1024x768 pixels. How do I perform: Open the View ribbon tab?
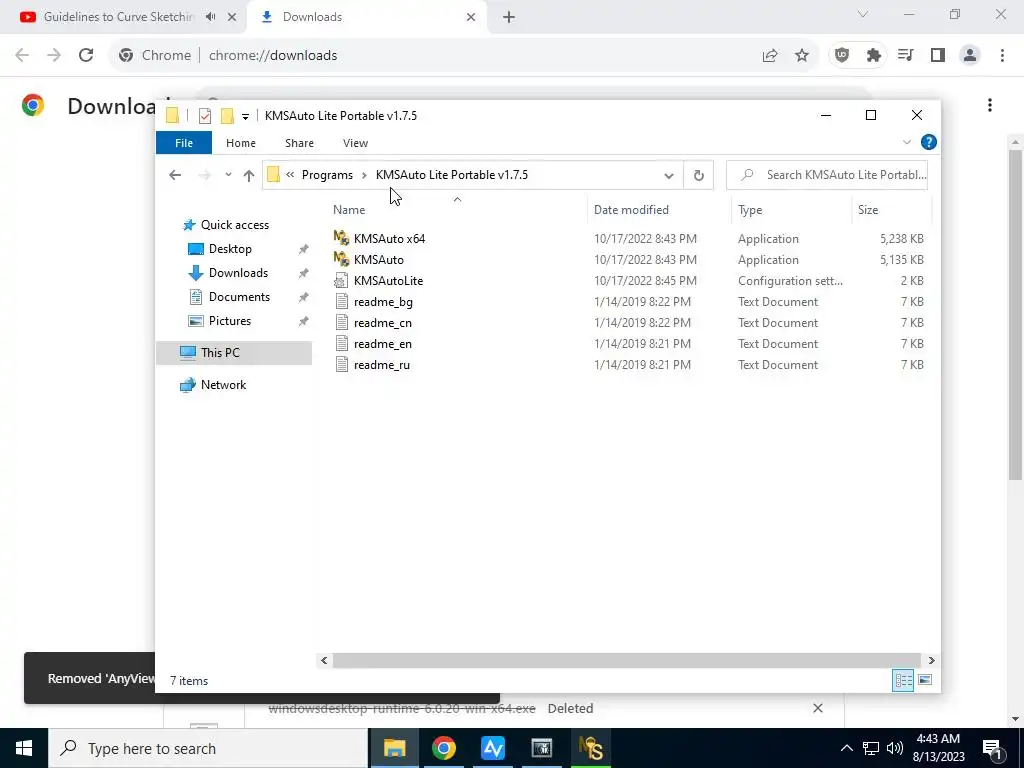tap(355, 143)
